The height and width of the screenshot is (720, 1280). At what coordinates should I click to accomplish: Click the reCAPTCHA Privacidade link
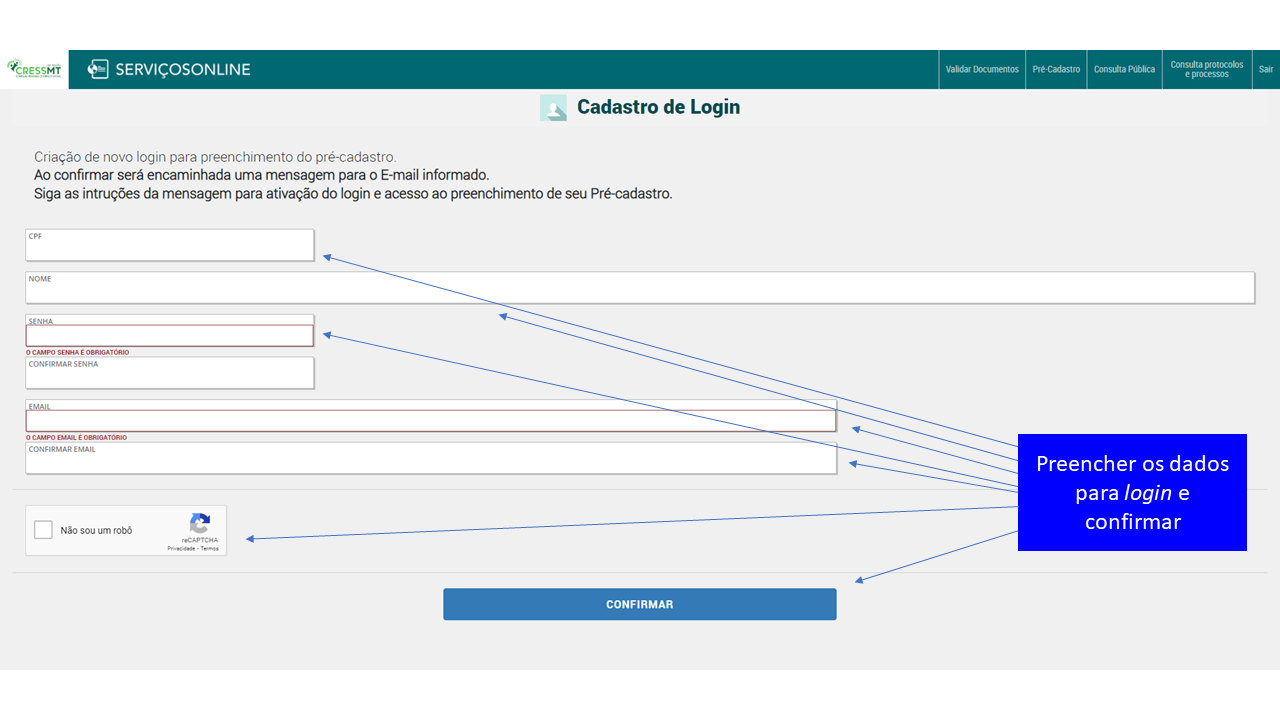181,548
